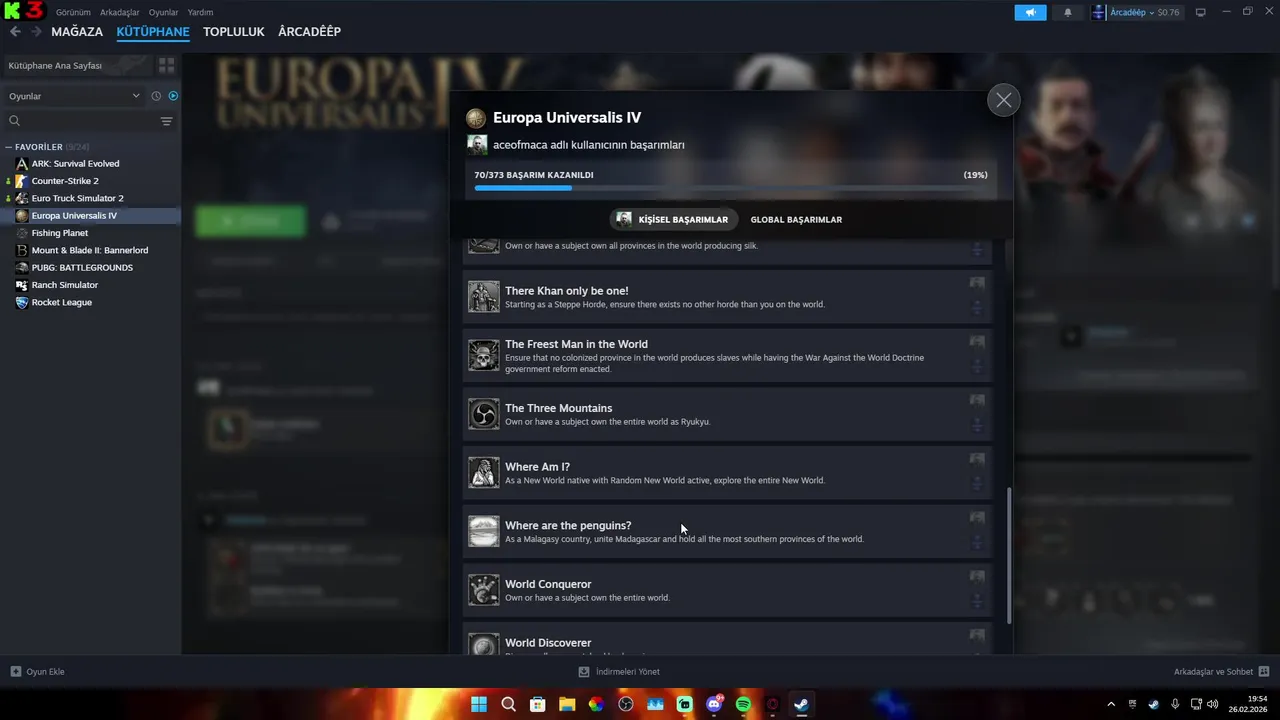The width and height of the screenshot is (1280, 720).
Task: Select Europa Universalis IV in library
Action: click(74, 216)
